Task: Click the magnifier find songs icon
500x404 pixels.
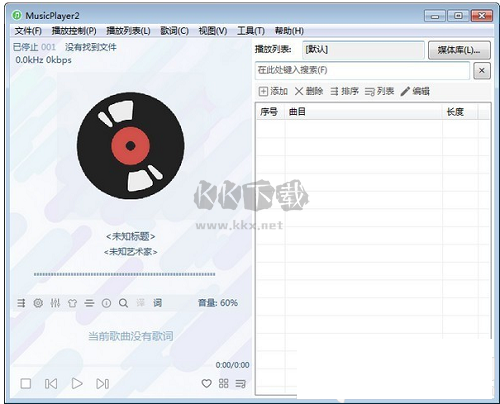Action: point(123,303)
